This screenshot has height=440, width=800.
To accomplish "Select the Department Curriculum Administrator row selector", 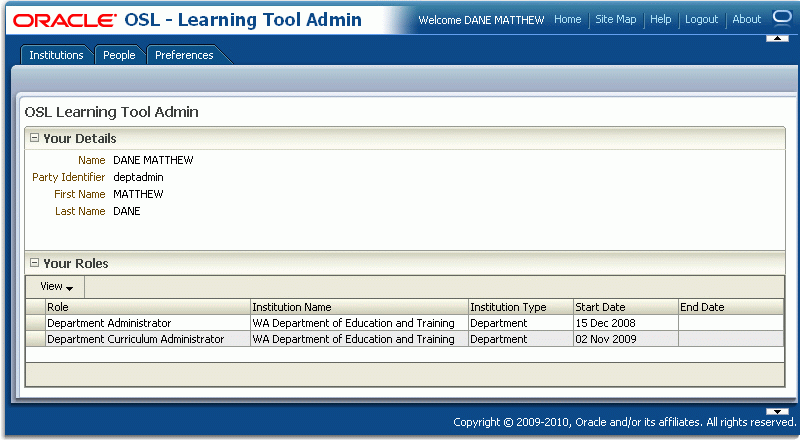I will point(36,339).
